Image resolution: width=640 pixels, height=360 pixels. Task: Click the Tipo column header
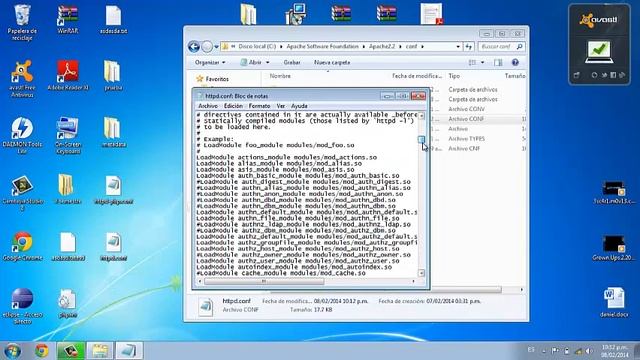coord(454,76)
